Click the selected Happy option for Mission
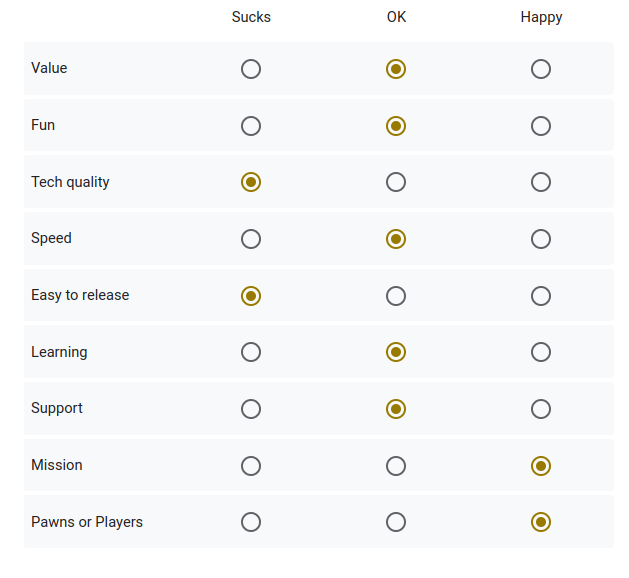Screen dimensions: 629x578 [541, 466]
